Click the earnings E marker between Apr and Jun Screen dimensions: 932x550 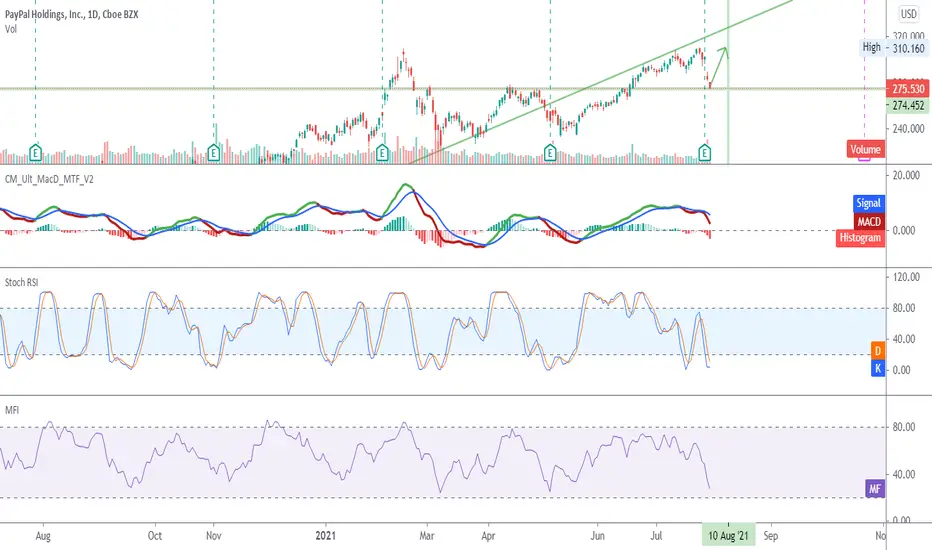click(550, 153)
